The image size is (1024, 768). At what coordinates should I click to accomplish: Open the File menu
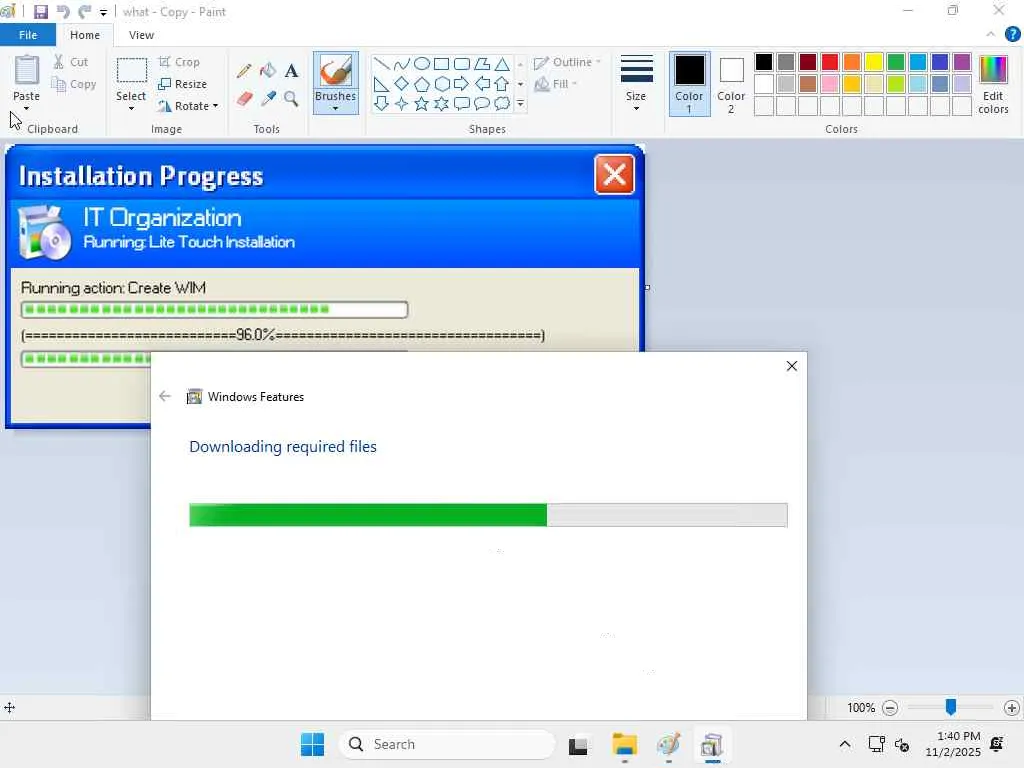coord(27,35)
